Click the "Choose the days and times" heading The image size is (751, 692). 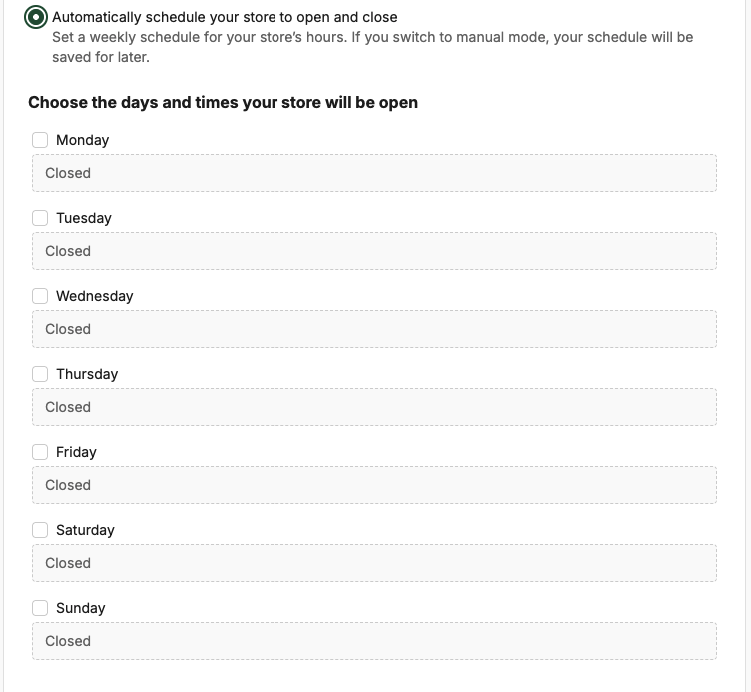(x=223, y=102)
